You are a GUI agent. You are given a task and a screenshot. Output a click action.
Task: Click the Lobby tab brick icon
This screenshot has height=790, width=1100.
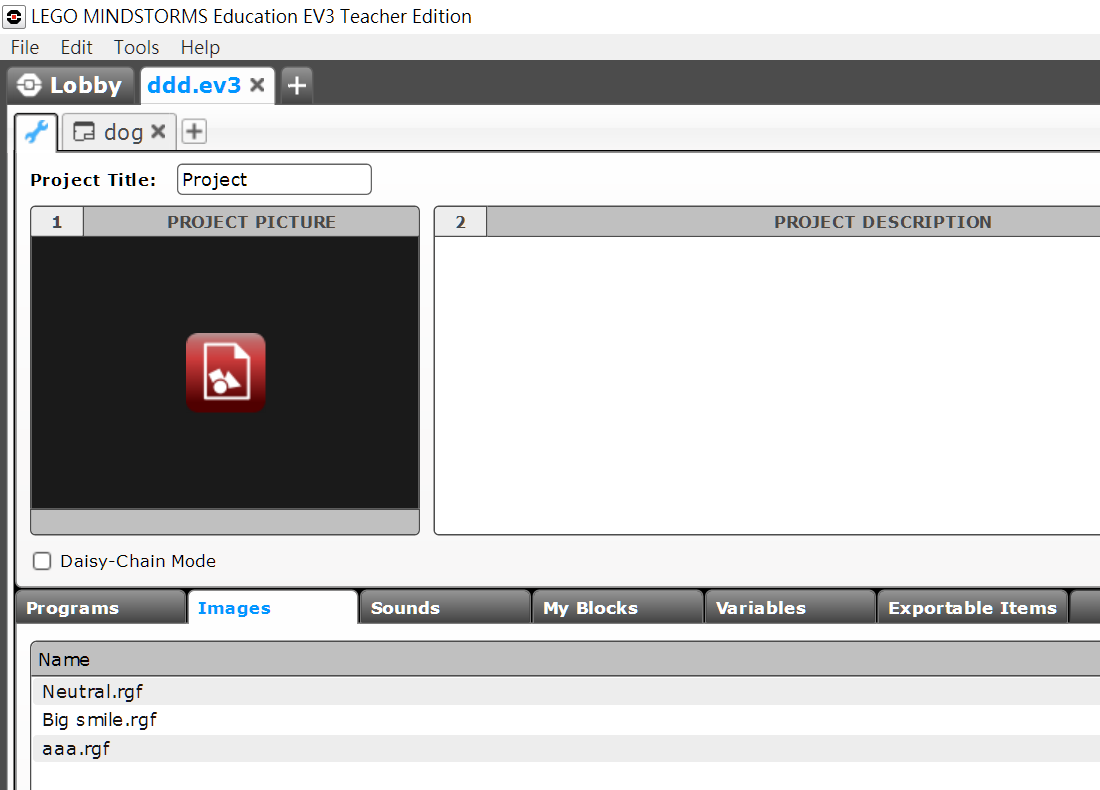(x=29, y=85)
